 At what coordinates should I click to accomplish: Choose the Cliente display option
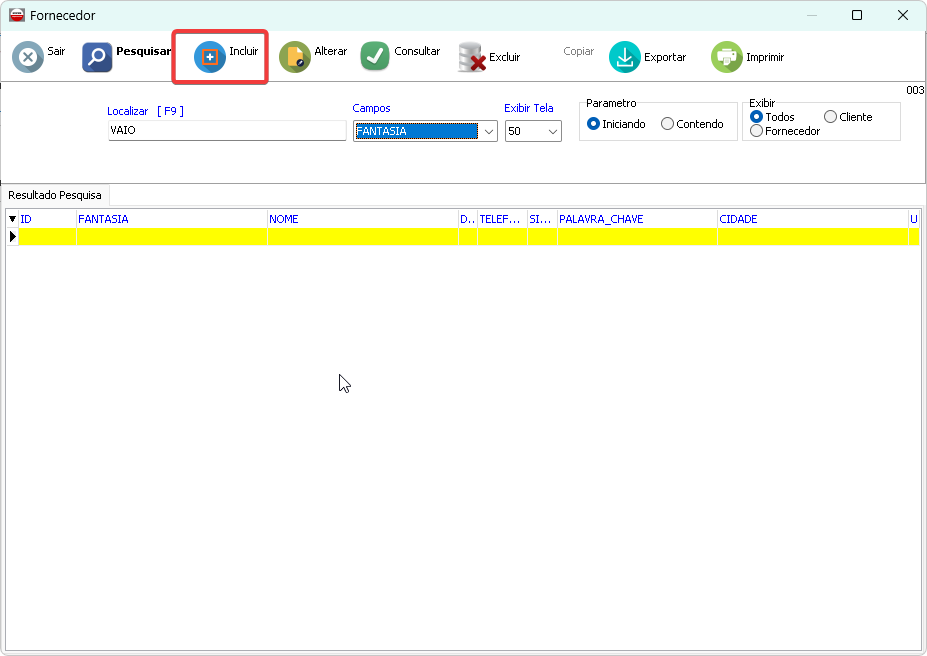tap(830, 117)
